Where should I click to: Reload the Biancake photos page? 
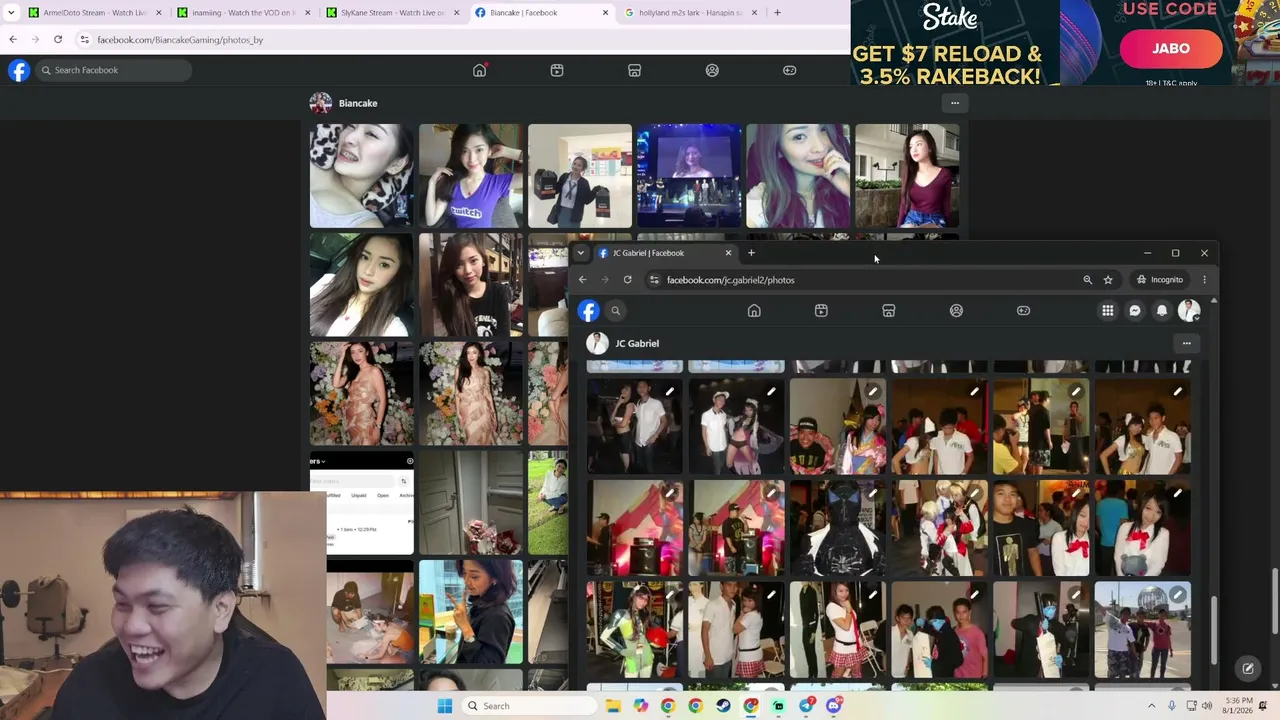[x=58, y=39]
